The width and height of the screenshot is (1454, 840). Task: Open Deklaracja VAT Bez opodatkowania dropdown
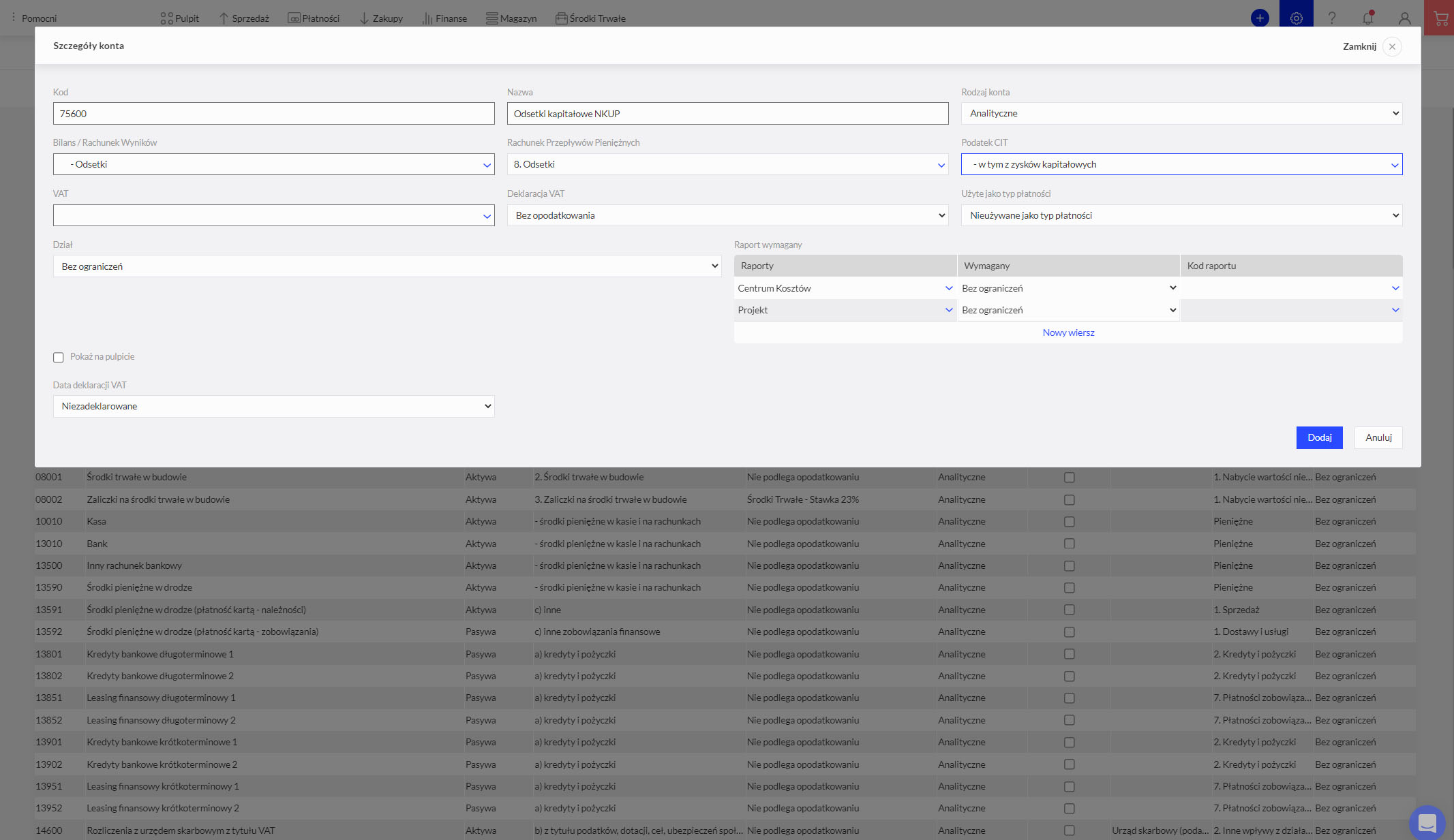727,215
